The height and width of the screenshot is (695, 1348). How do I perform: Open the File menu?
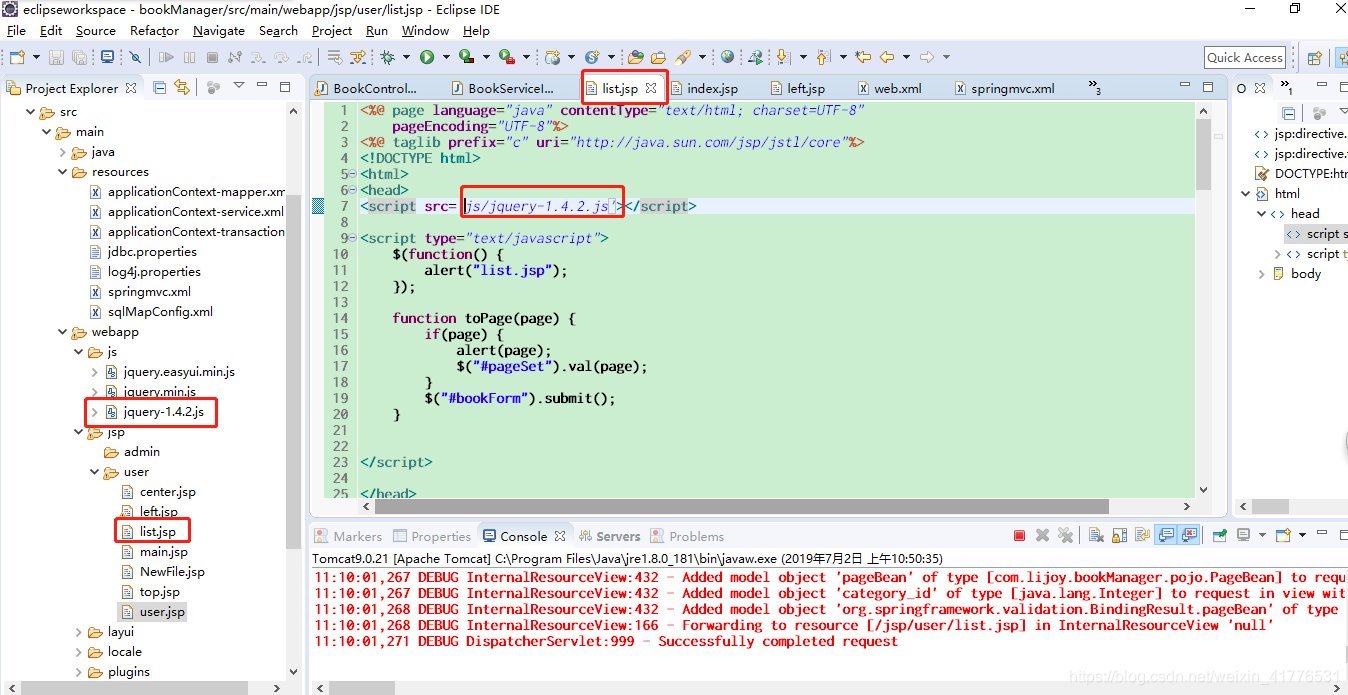(16, 31)
